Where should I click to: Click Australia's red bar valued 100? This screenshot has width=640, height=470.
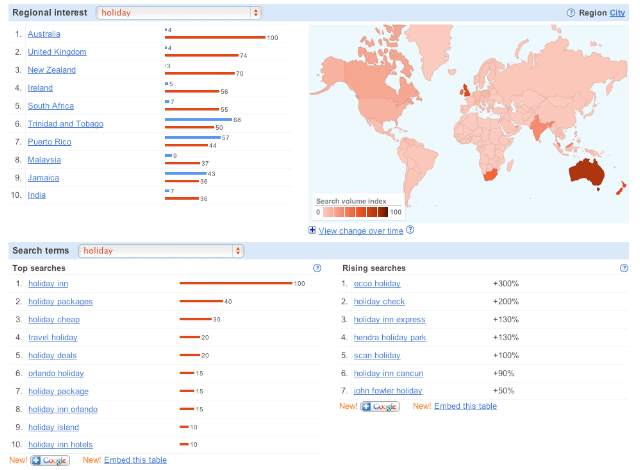215,38
